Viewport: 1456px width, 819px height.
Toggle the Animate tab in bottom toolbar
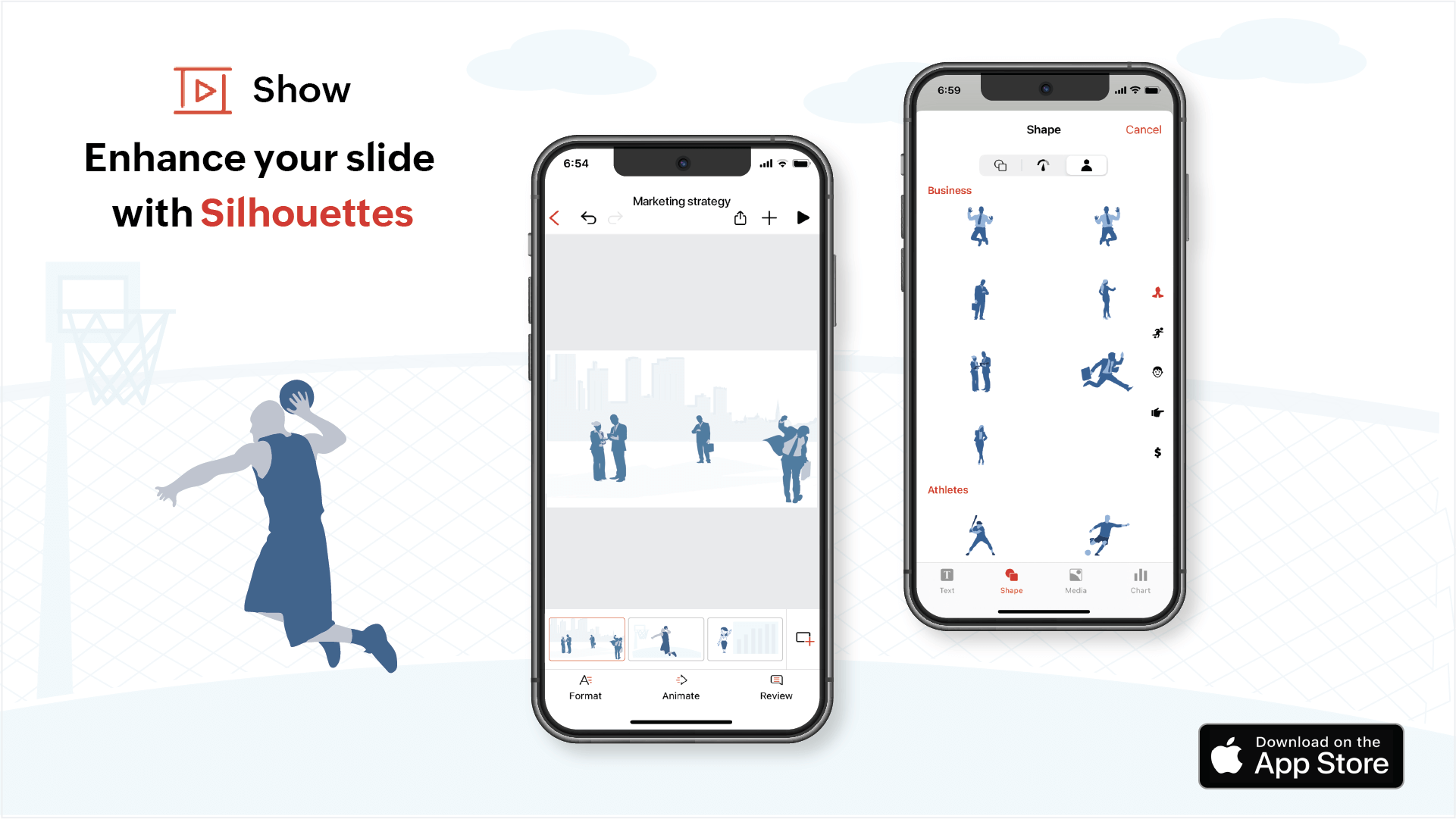(x=680, y=687)
